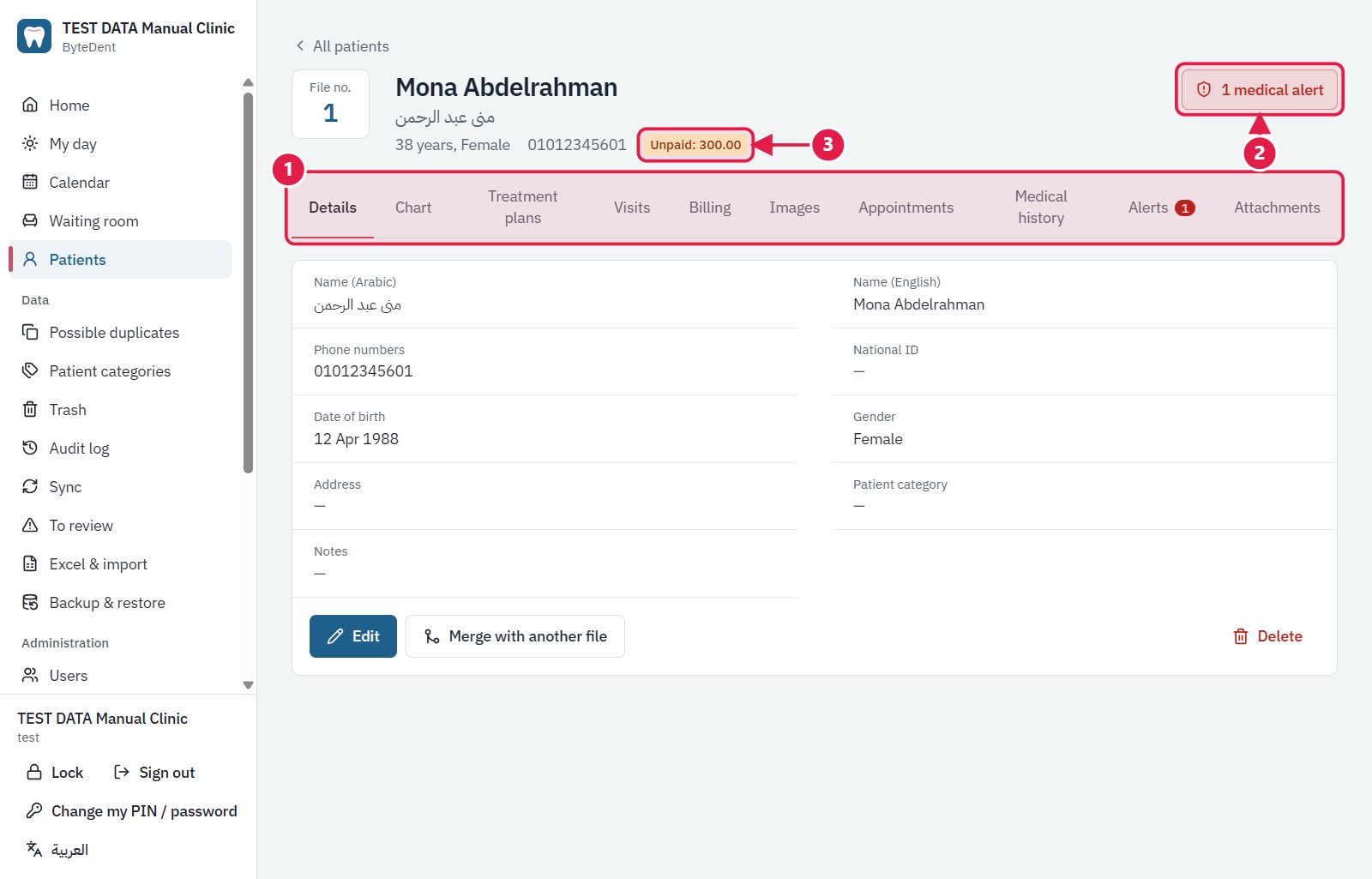Show the Images tab
1372x879 pixels.
click(x=795, y=208)
